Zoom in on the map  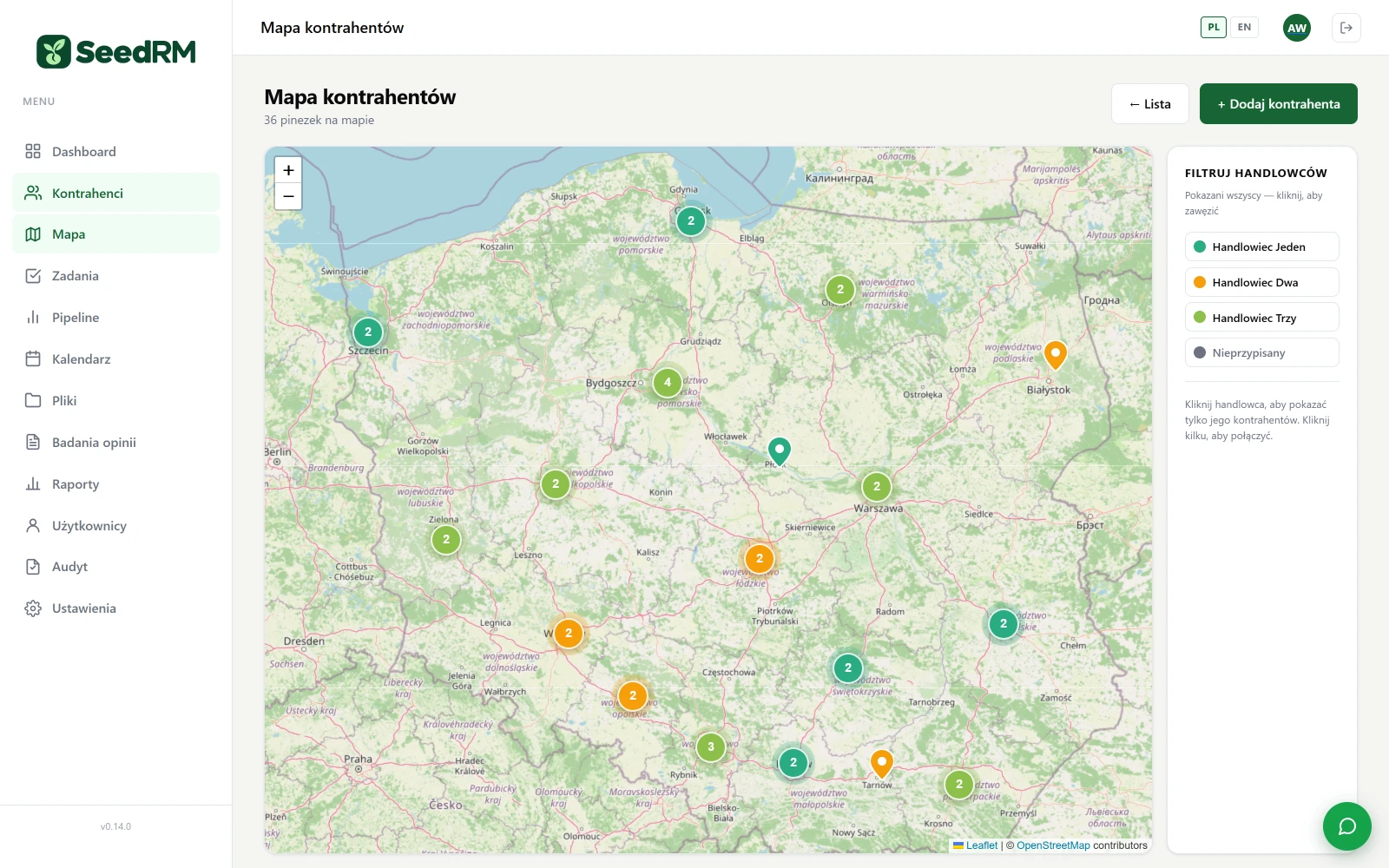pyautogui.click(x=288, y=170)
